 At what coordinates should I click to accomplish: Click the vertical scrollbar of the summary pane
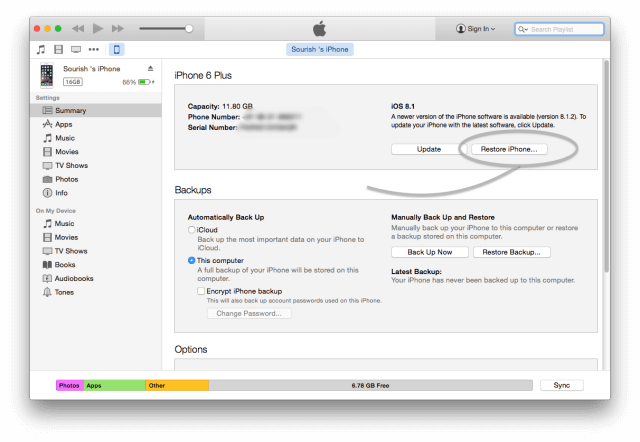607,167
